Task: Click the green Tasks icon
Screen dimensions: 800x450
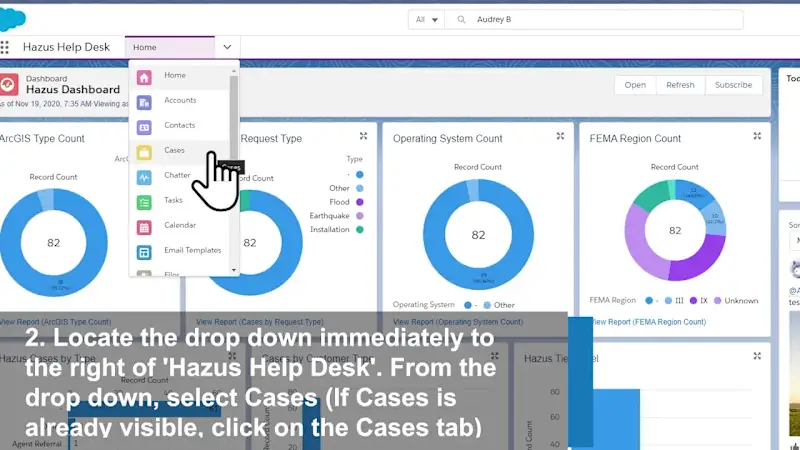Action: coord(144,203)
